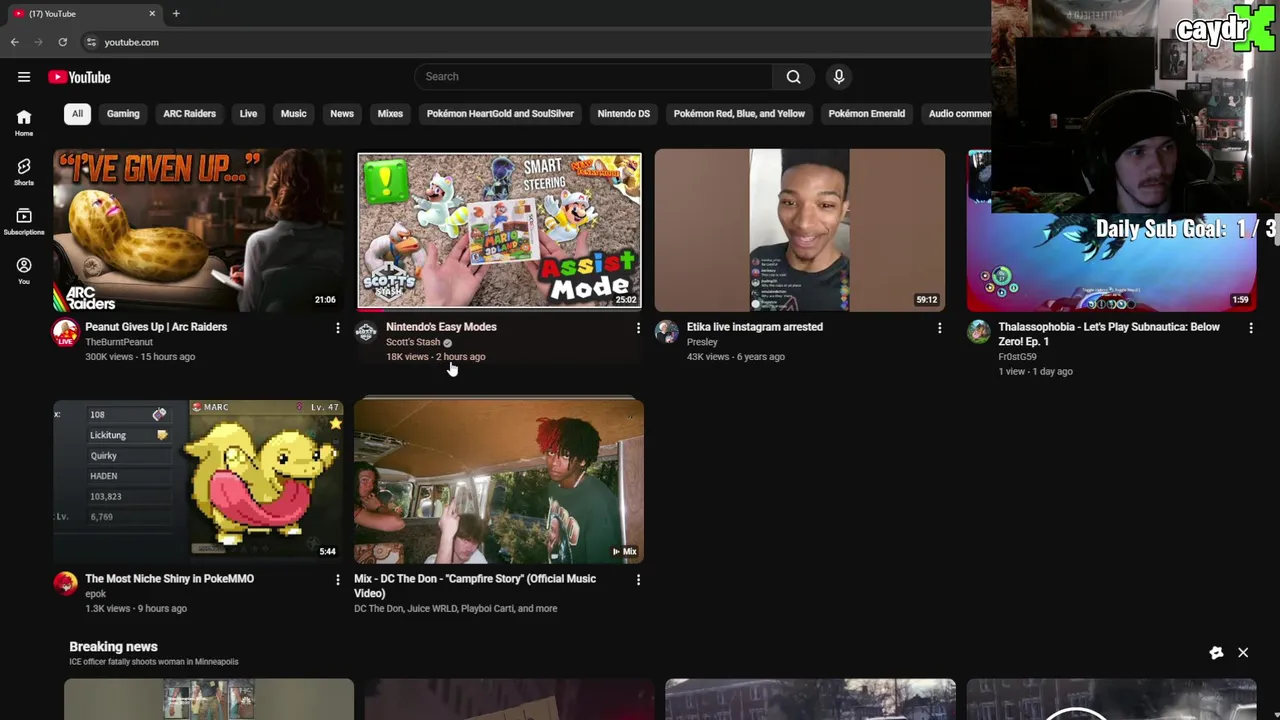This screenshot has width=1280, height=720.
Task: Click the YouTube logo
Action: (x=79, y=77)
